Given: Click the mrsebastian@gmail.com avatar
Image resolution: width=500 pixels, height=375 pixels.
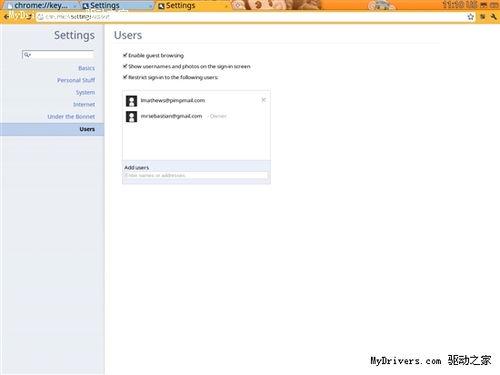Looking at the screenshot, I should (x=131, y=117).
